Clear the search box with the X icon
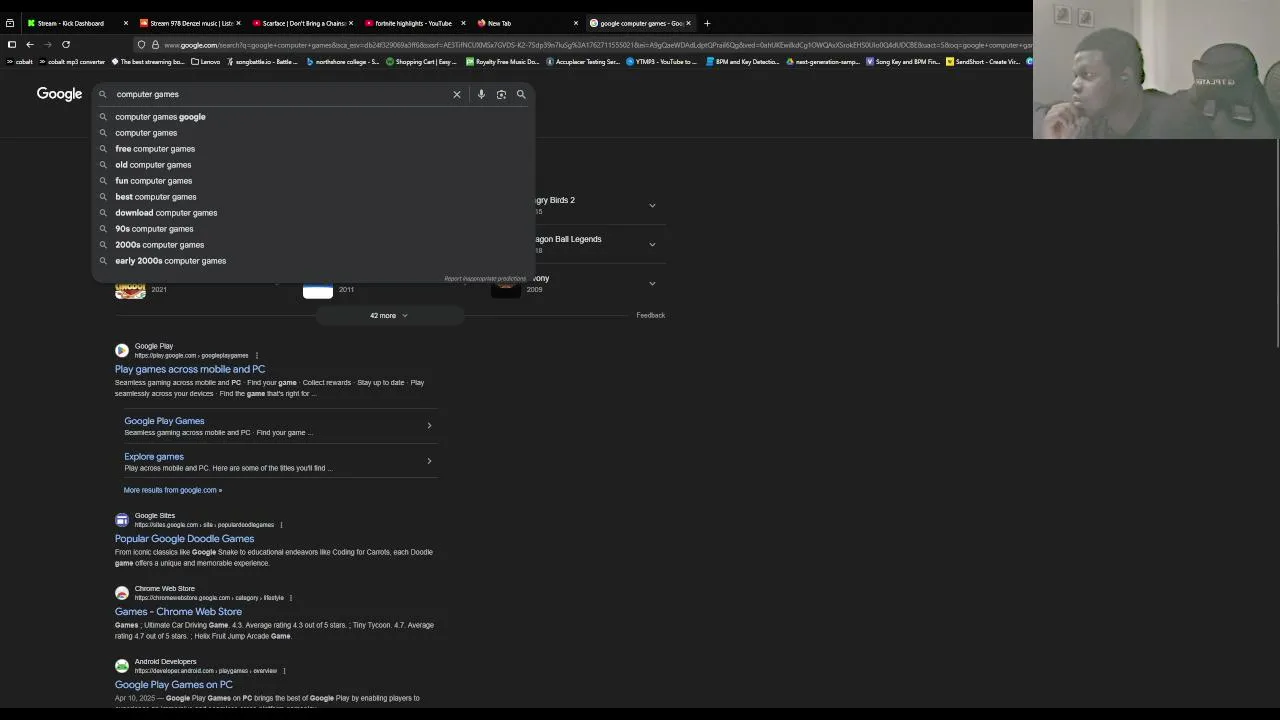 457,94
